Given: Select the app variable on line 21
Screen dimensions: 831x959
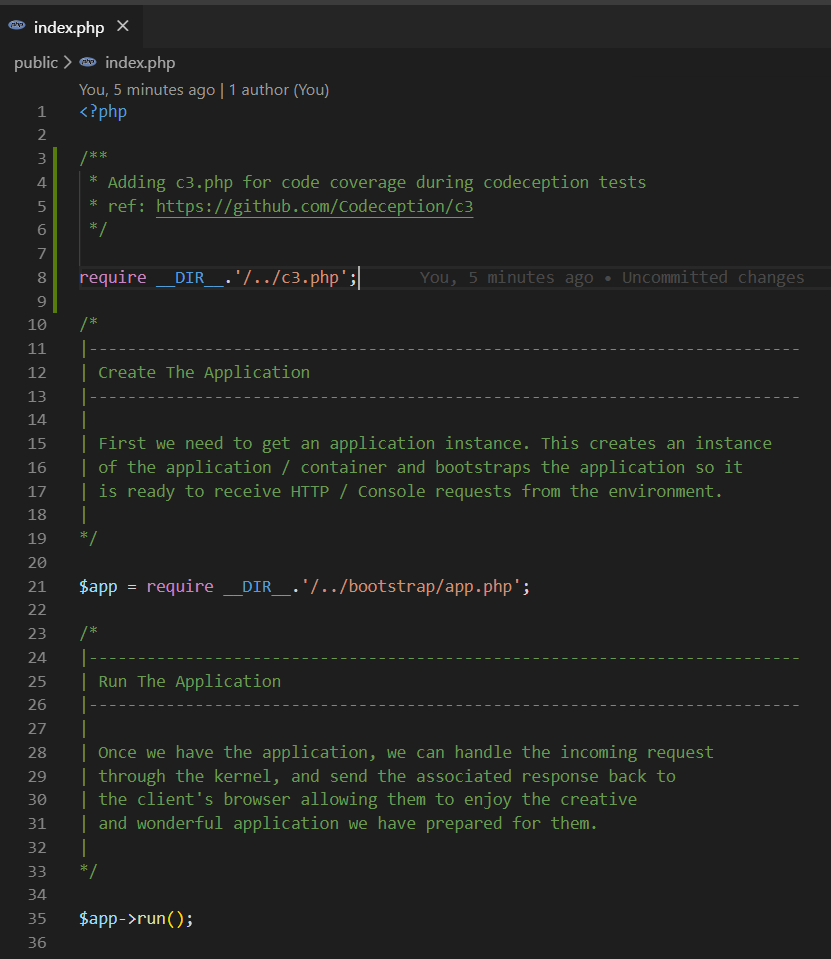Looking at the screenshot, I should [98, 586].
